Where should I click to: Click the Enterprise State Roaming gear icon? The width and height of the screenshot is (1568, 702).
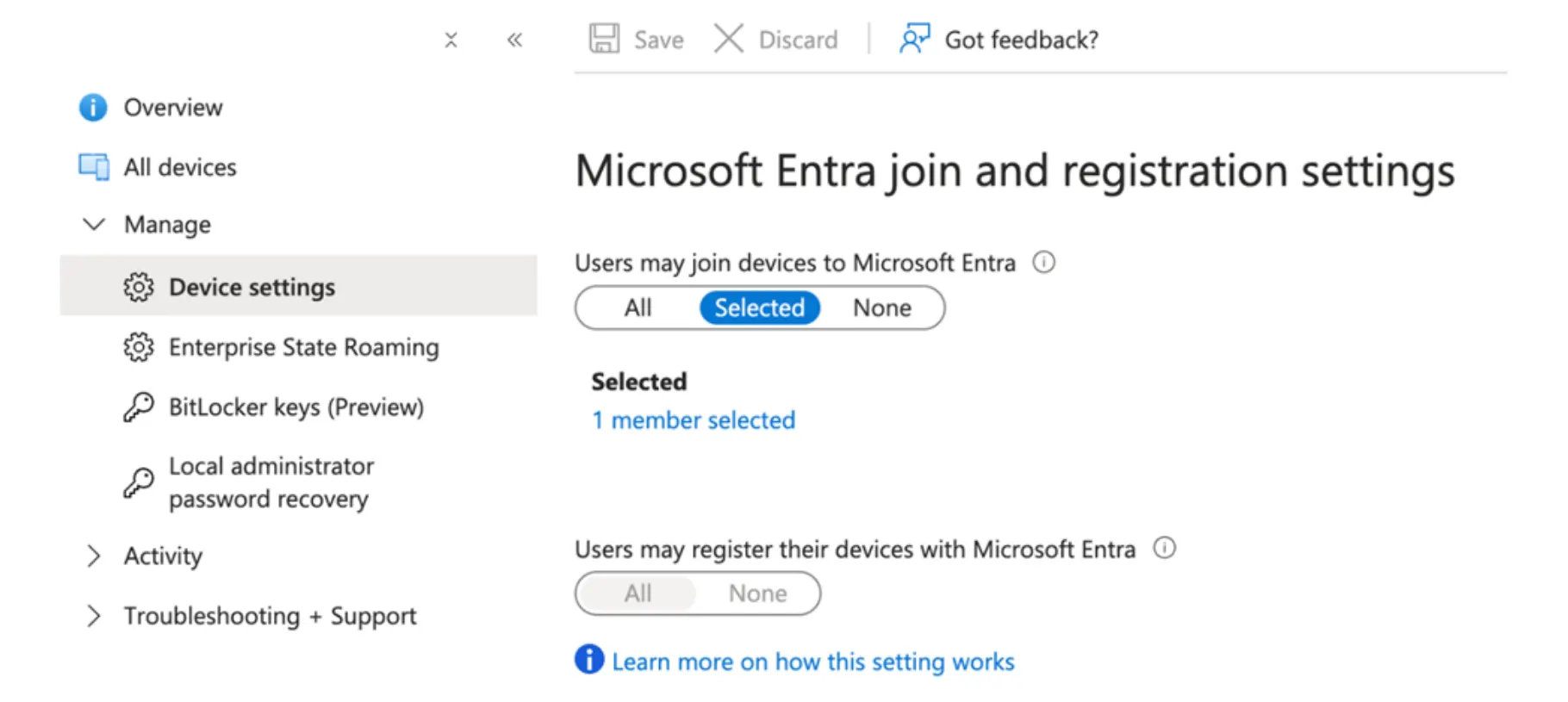(x=138, y=347)
